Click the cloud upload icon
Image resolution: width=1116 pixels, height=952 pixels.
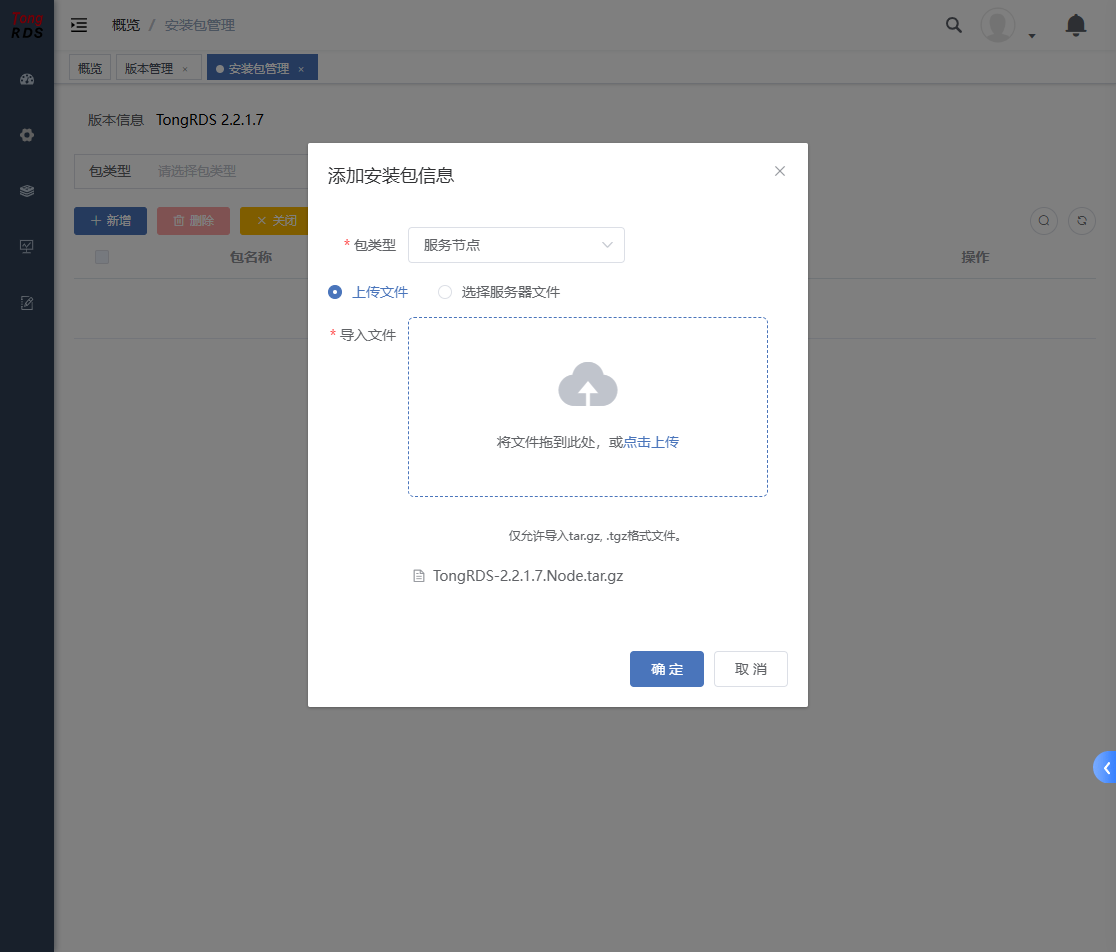(x=588, y=384)
